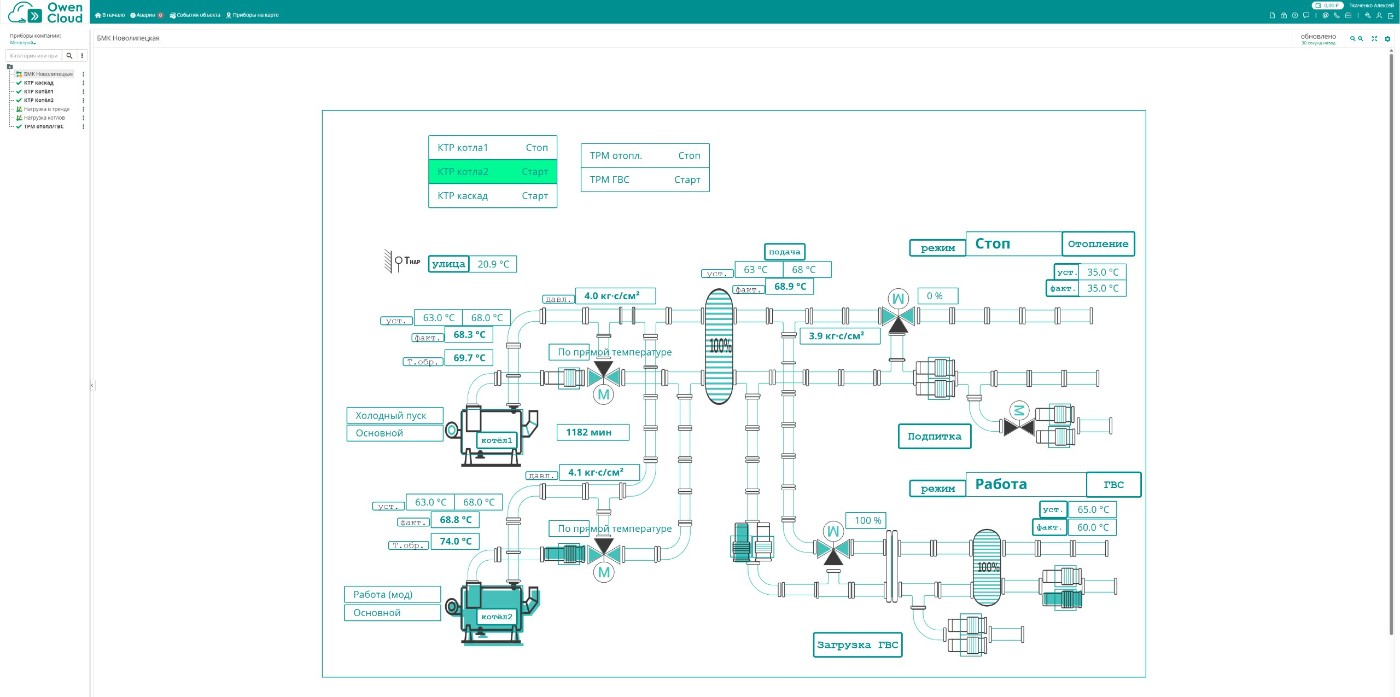Open three-dot menu next to КТР каскад
Image resolution: width=1400 pixels, height=697 pixels.
(83, 83)
